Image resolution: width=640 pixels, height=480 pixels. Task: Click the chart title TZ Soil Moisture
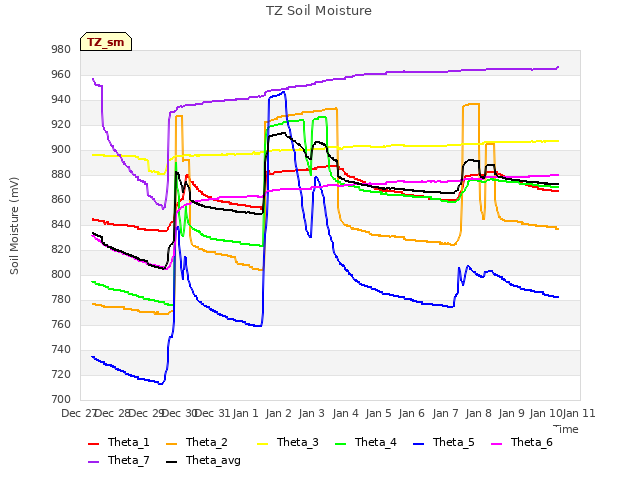pyautogui.click(x=319, y=11)
